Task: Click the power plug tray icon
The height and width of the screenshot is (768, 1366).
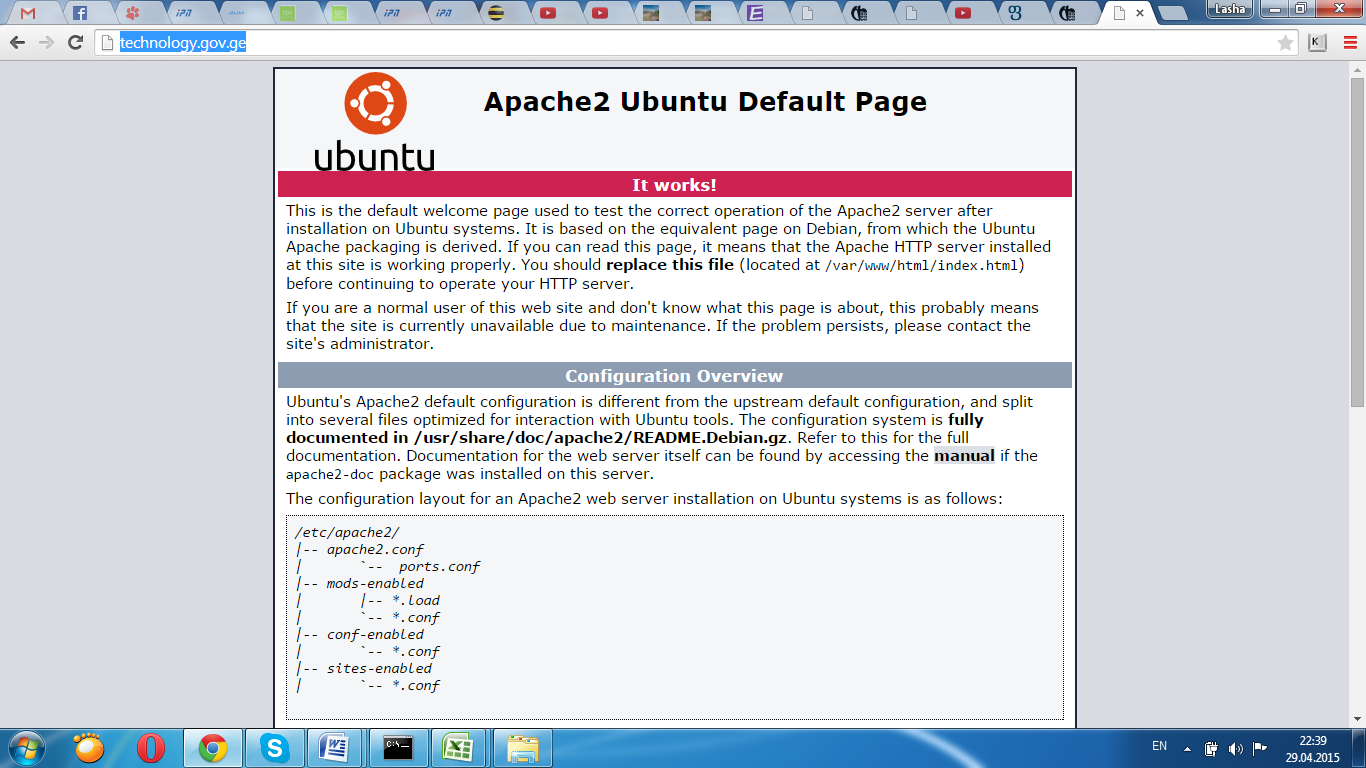Action: (x=1211, y=748)
